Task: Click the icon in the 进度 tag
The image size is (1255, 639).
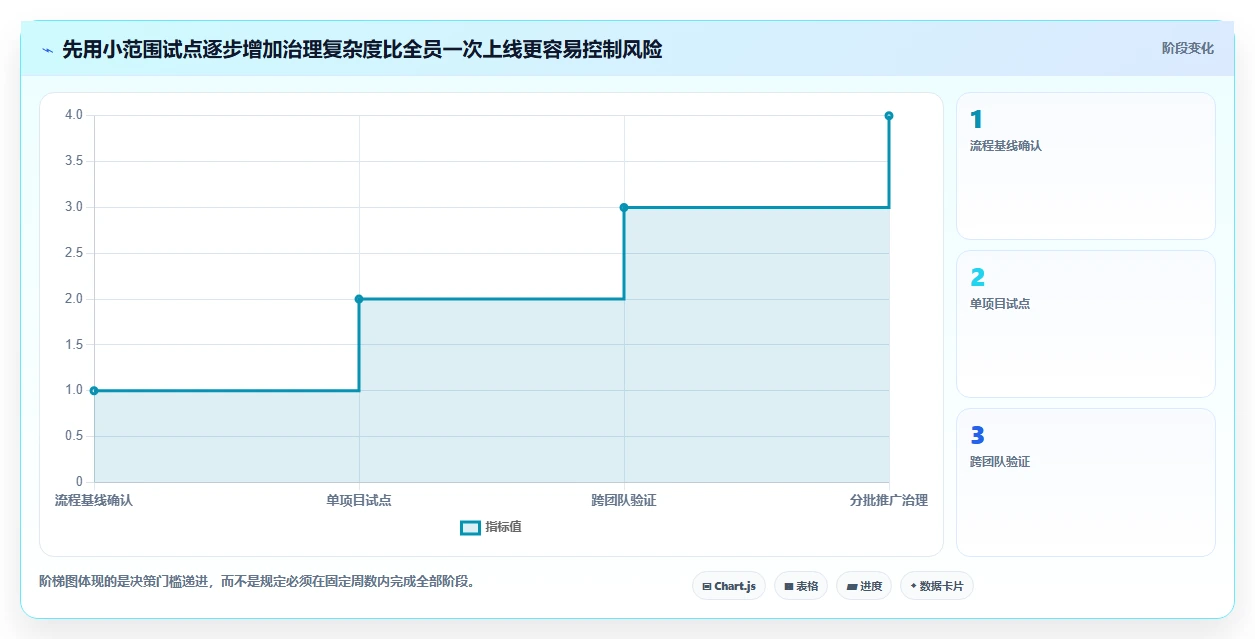Action: tap(851, 587)
